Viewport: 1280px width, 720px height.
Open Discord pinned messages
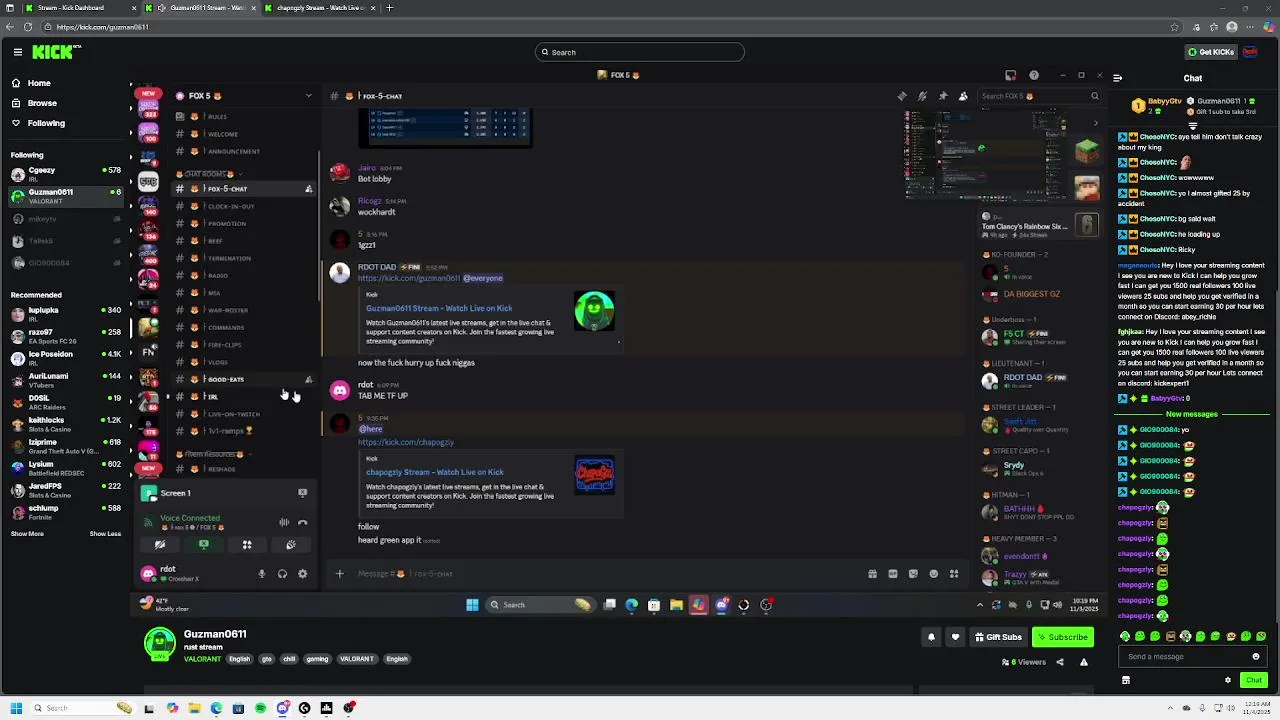click(x=943, y=96)
